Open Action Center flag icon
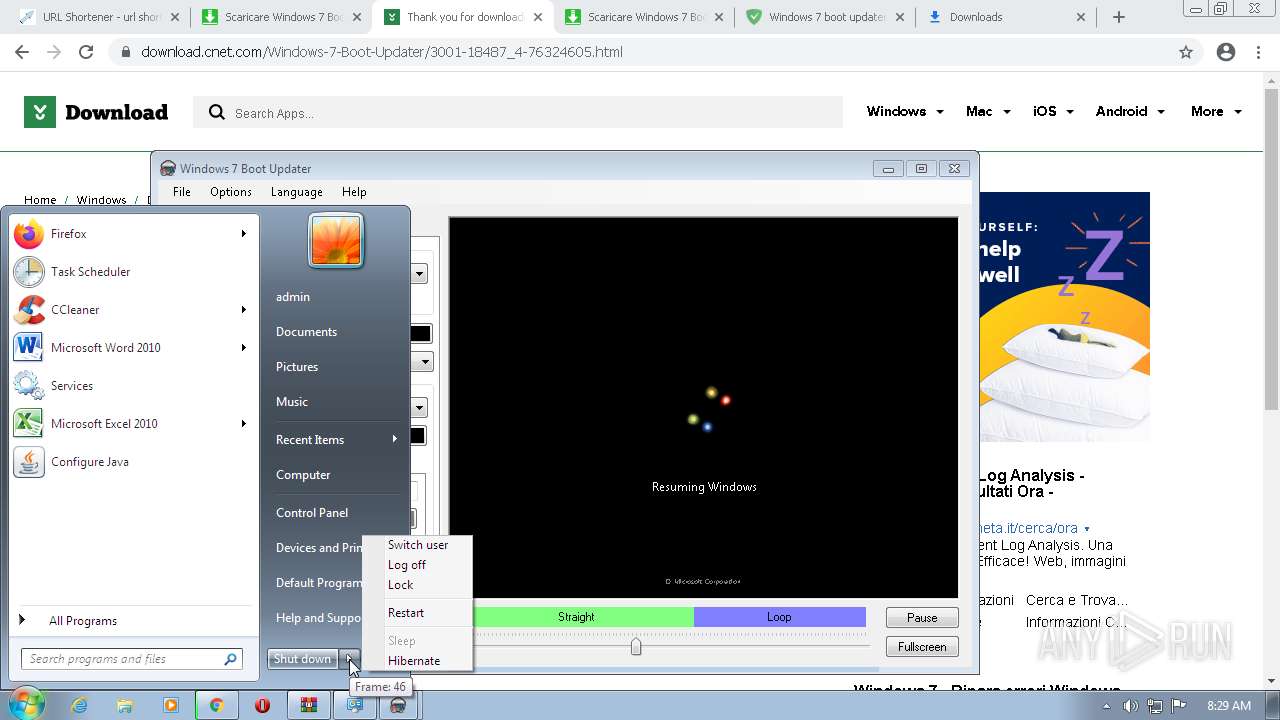1280x720 pixels. [1179, 706]
